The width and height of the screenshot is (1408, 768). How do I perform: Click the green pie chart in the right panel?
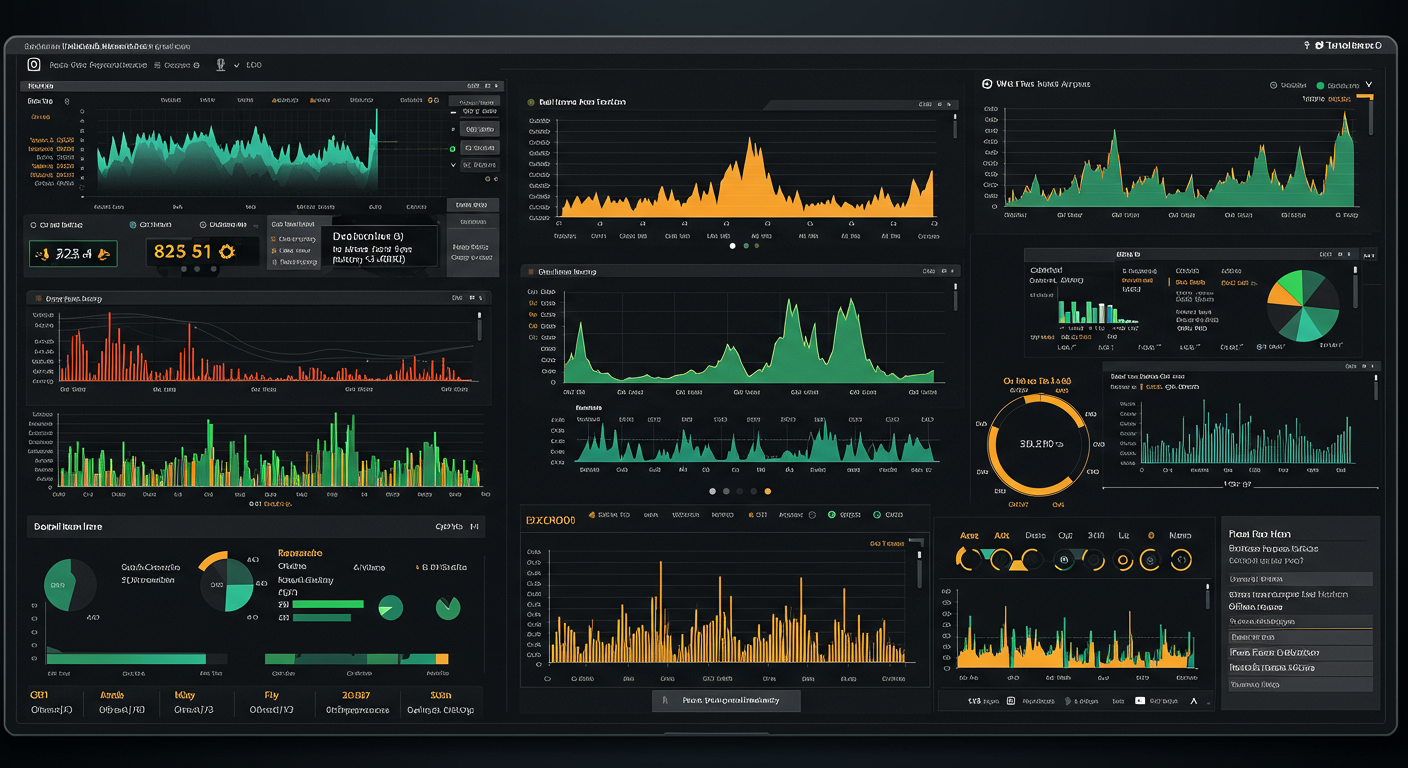(1303, 303)
